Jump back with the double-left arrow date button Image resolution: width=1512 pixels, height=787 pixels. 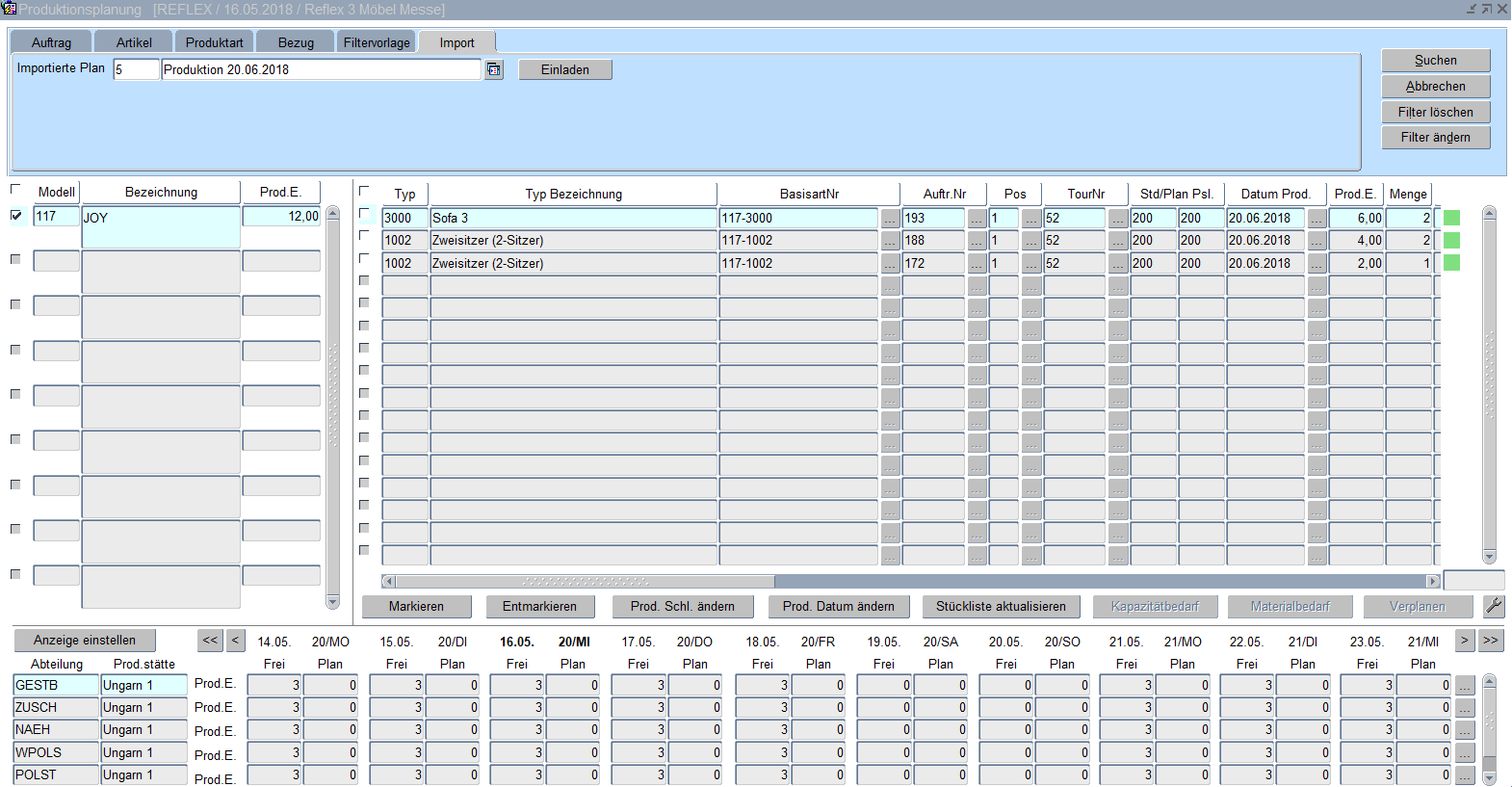[210, 641]
